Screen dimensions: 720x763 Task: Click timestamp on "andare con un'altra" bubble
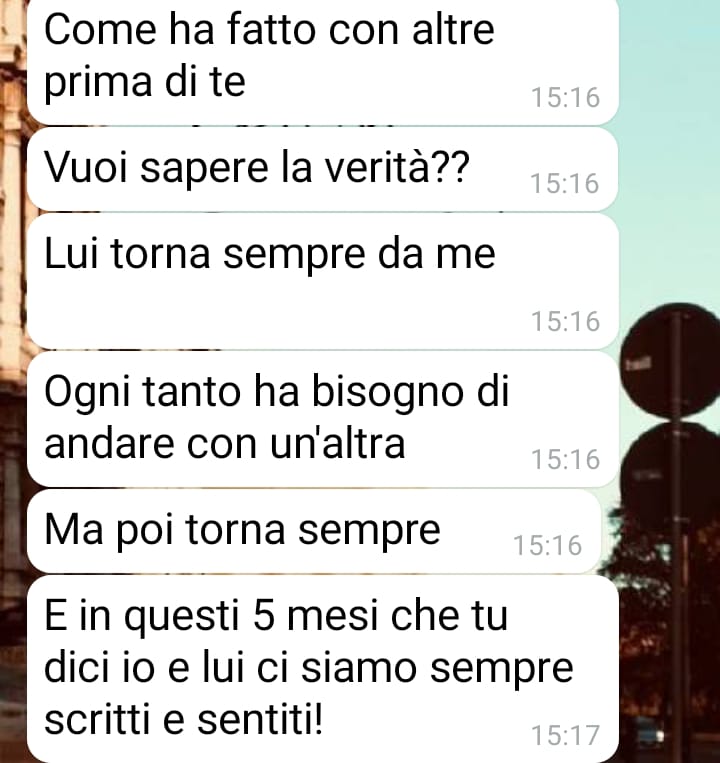click(x=565, y=459)
